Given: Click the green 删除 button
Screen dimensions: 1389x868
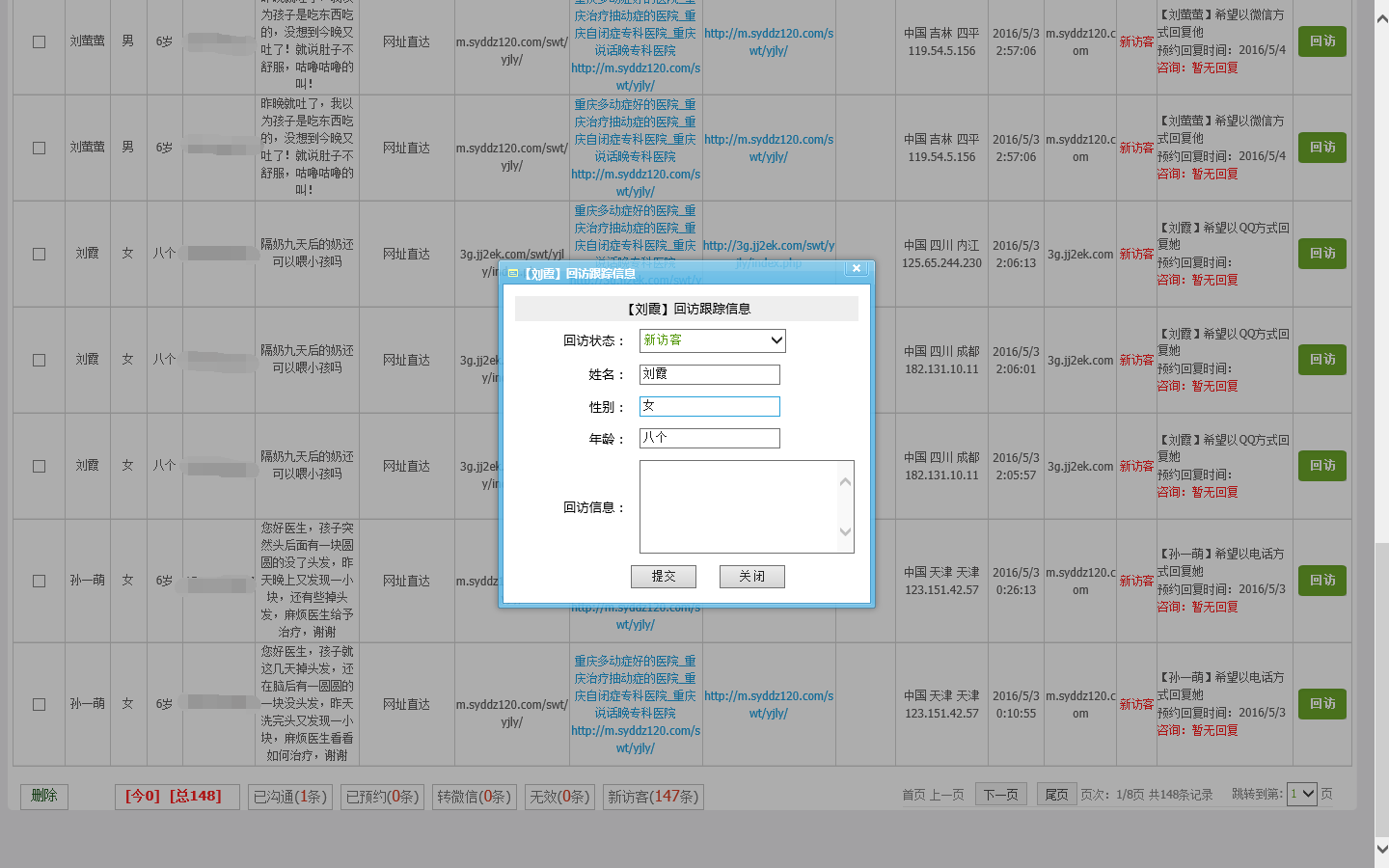Looking at the screenshot, I should pos(44,796).
